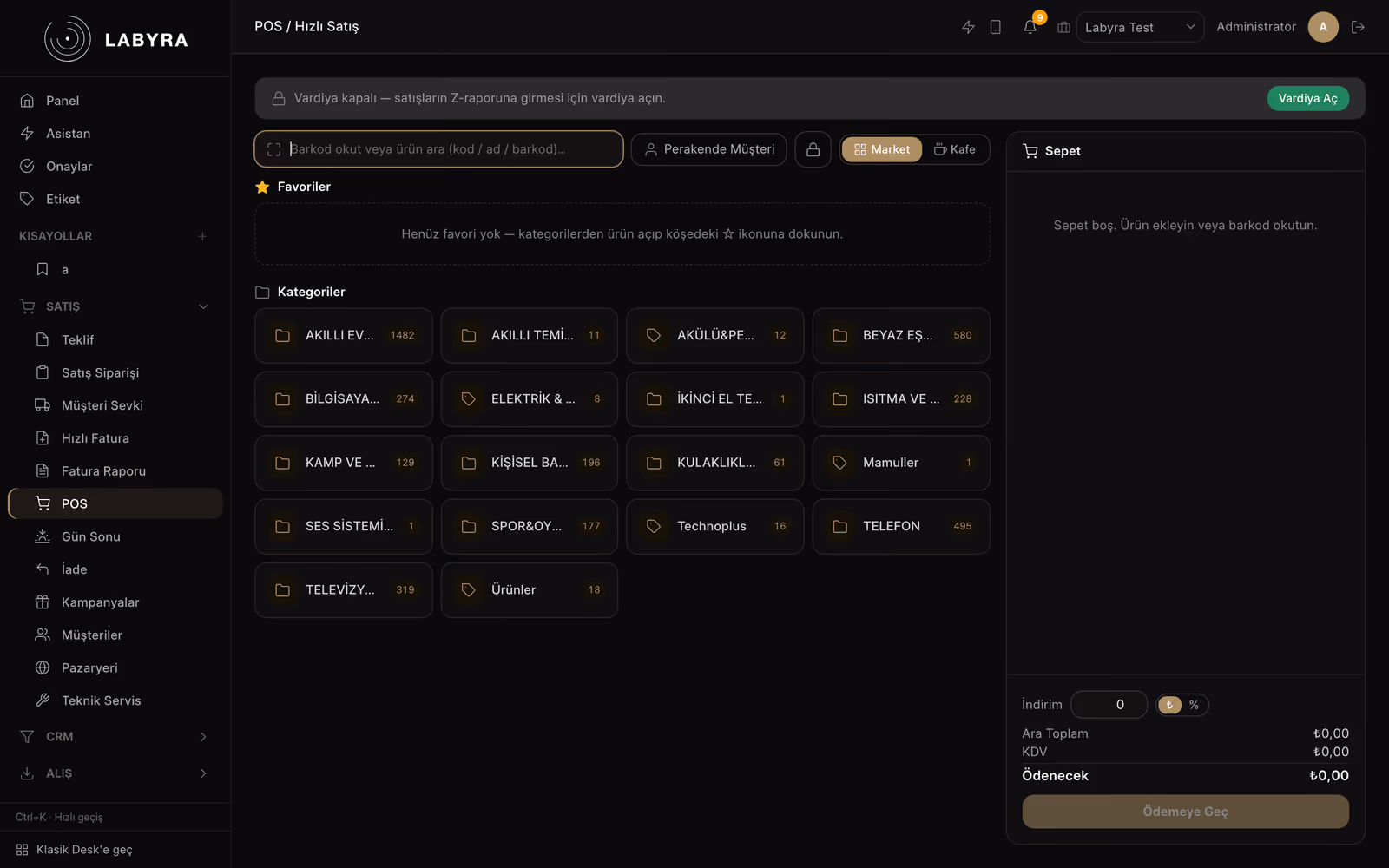Open İKİNCİ EL TE... category
The image size is (1389, 868).
pyautogui.click(x=715, y=399)
